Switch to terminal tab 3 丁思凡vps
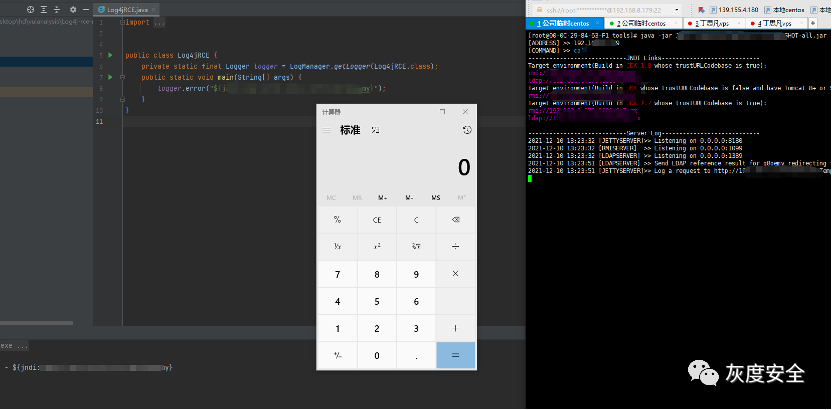This screenshot has height=410, width=832. 712,23
